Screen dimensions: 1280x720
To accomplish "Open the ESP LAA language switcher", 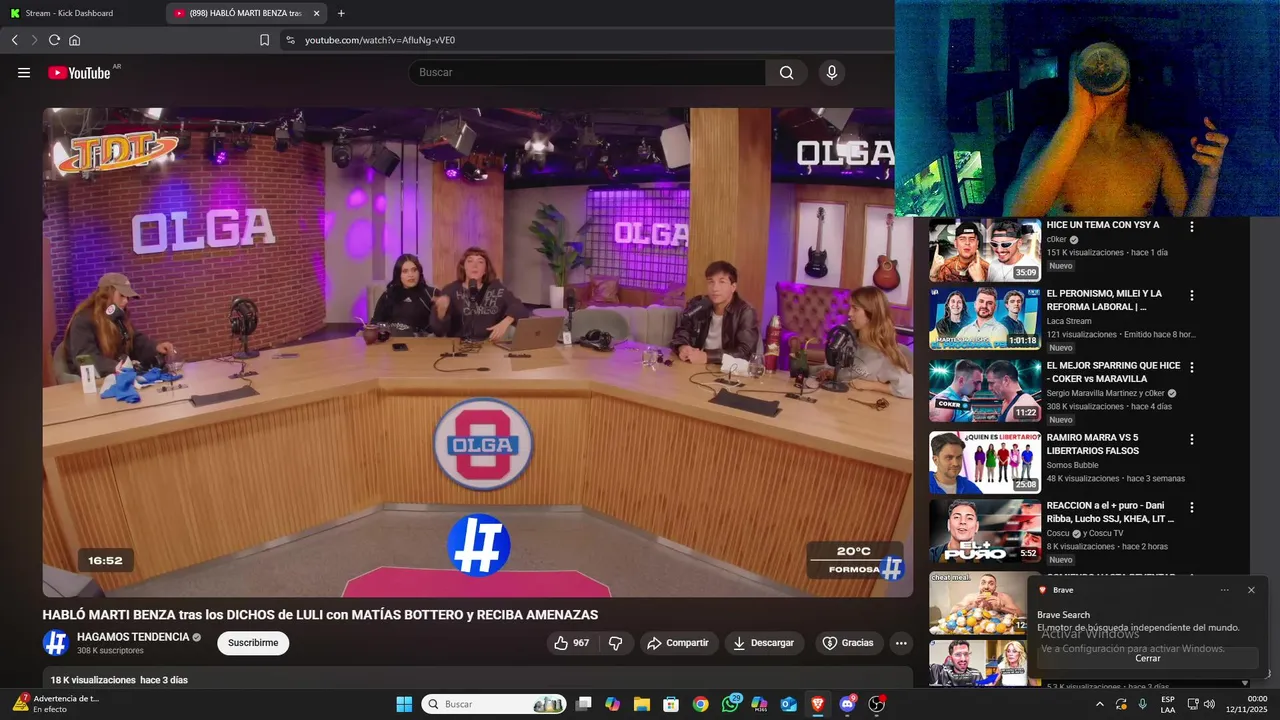I will click(x=1168, y=704).
